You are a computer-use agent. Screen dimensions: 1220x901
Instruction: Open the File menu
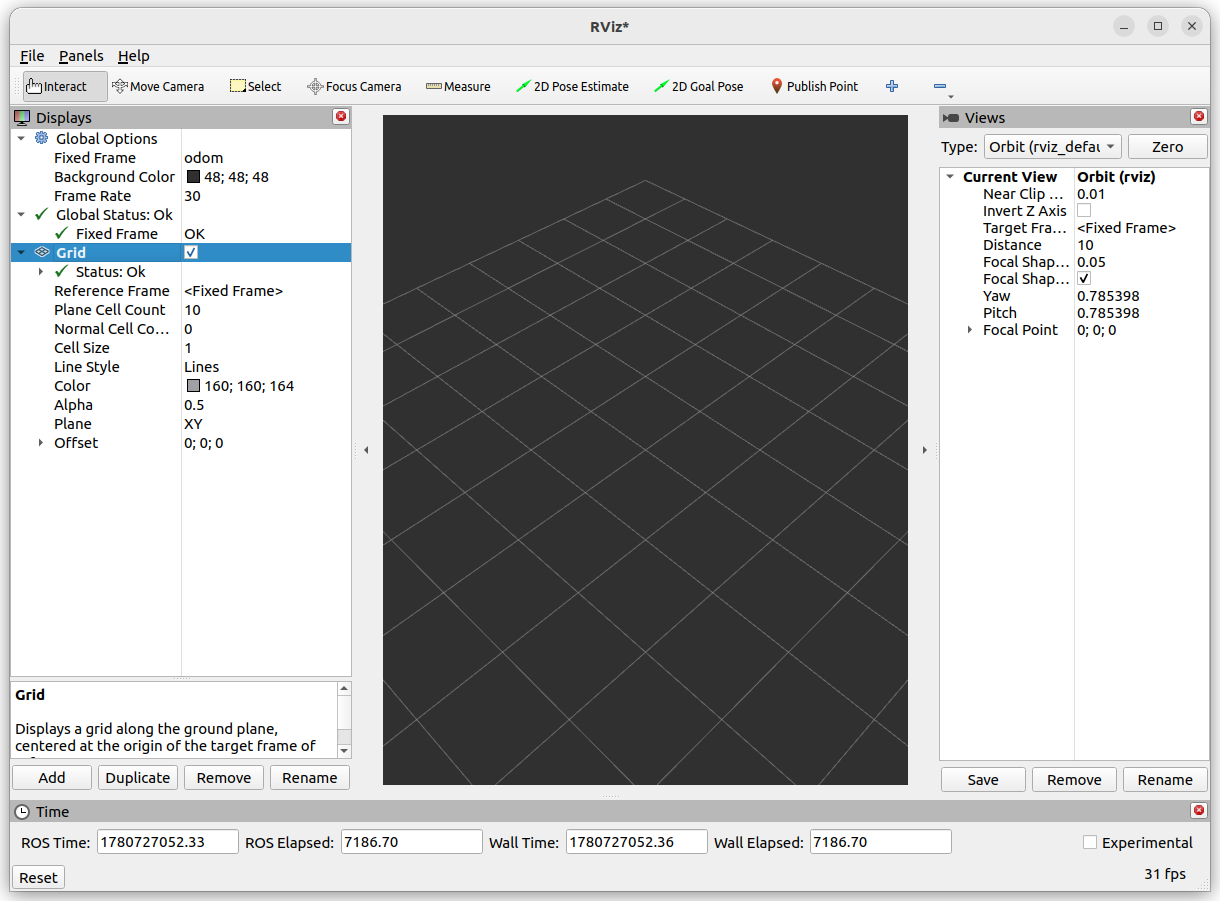[x=32, y=56]
